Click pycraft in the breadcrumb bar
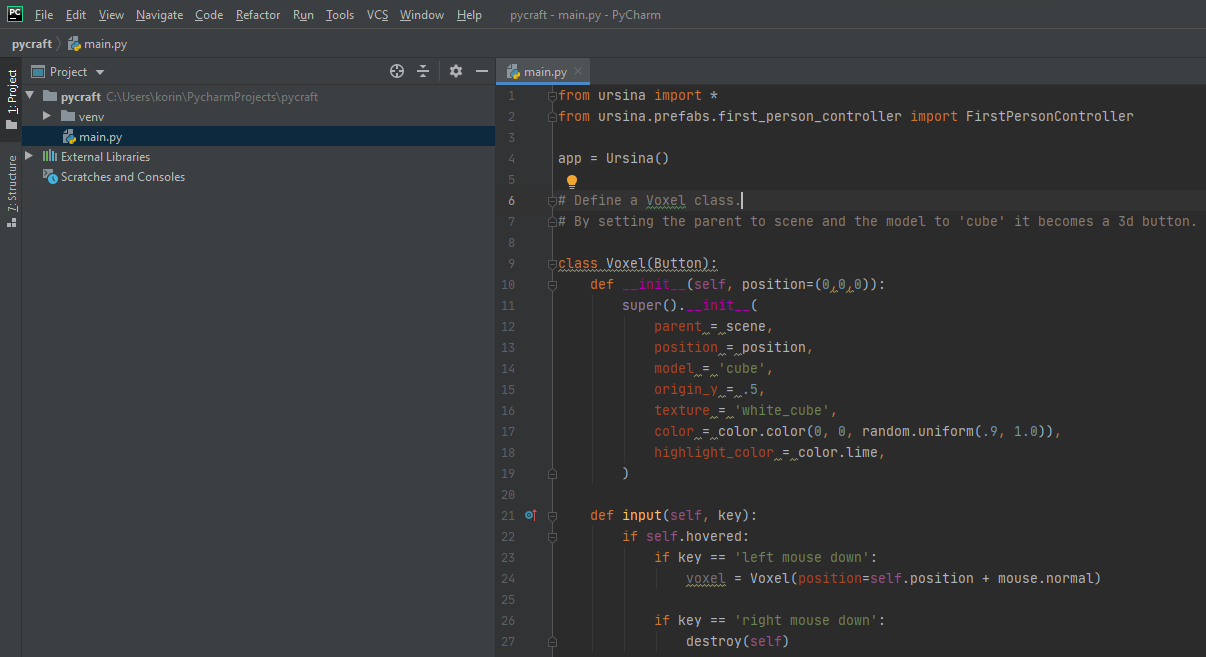The width and height of the screenshot is (1206, 657). pos(33,44)
